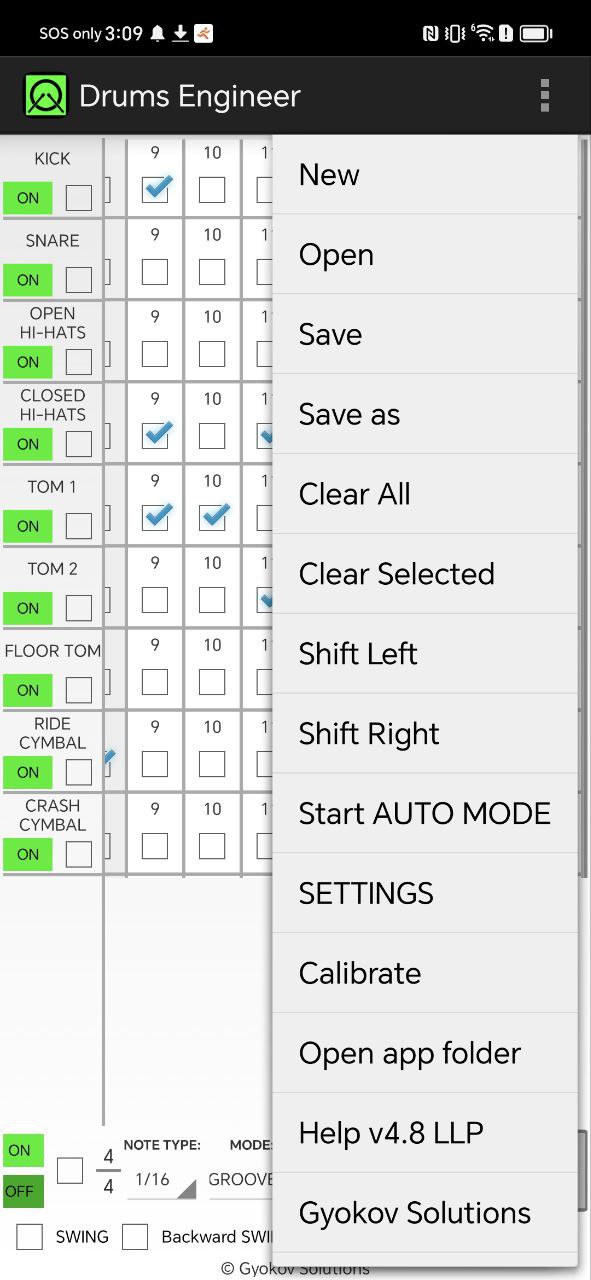This screenshot has width=591, height=1280.
Task: Tap the green OFF button at bottom
Action: click(x=24, y=1191)
